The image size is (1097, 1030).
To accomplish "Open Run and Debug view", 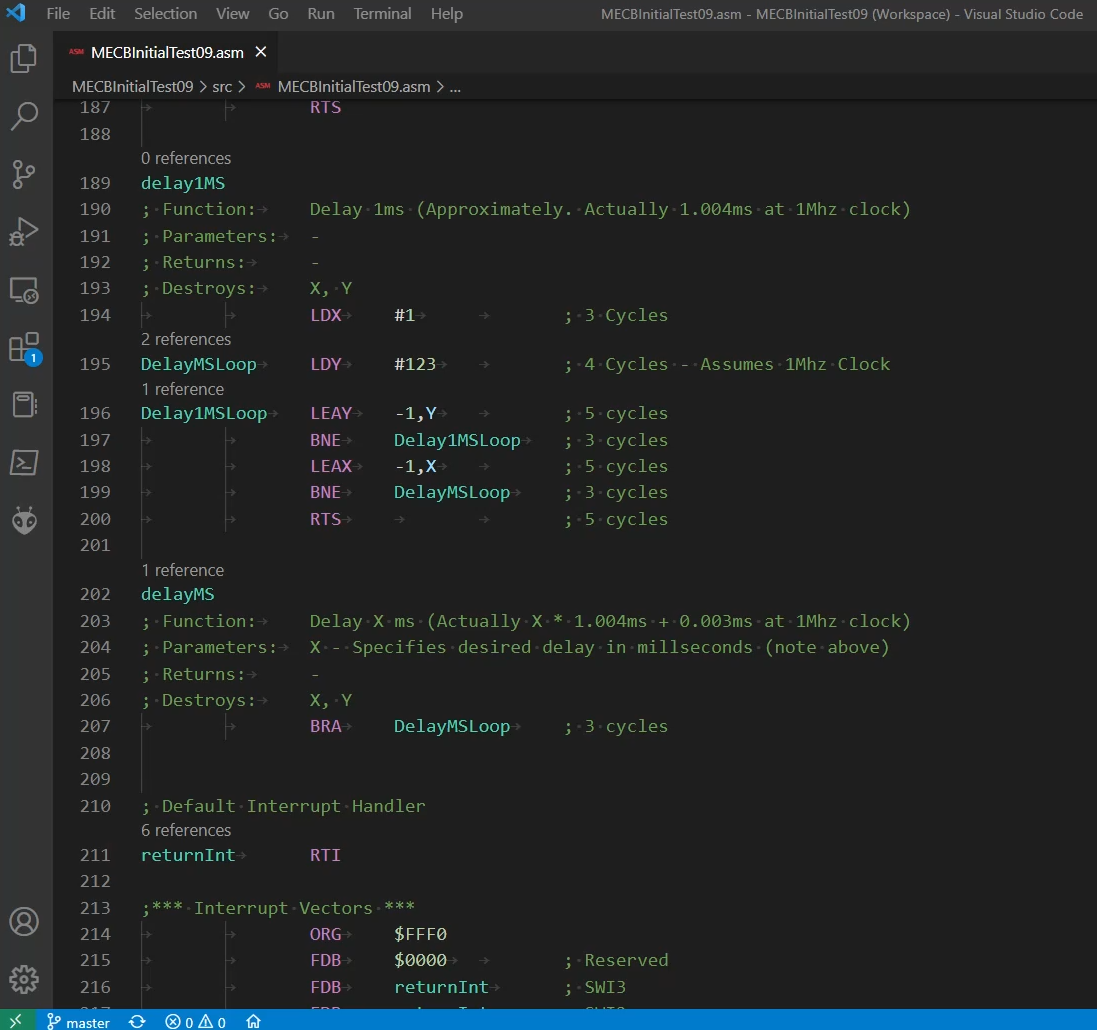I will 24,232.
